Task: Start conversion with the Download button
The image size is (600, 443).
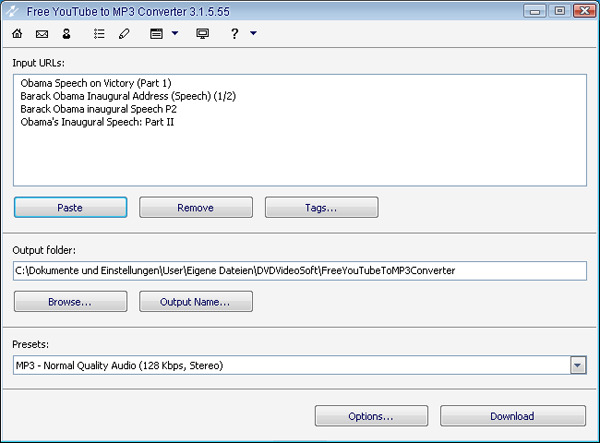Action: point(512,416)
